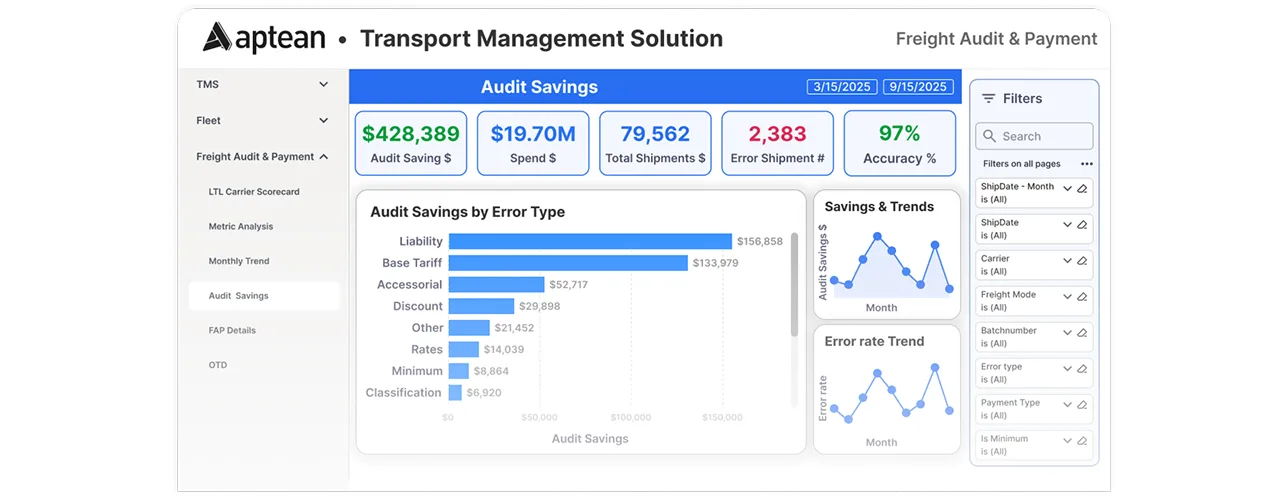
Task: Collapse the Freight Audit & Payment sidebar section
Action: click(323, 157)
